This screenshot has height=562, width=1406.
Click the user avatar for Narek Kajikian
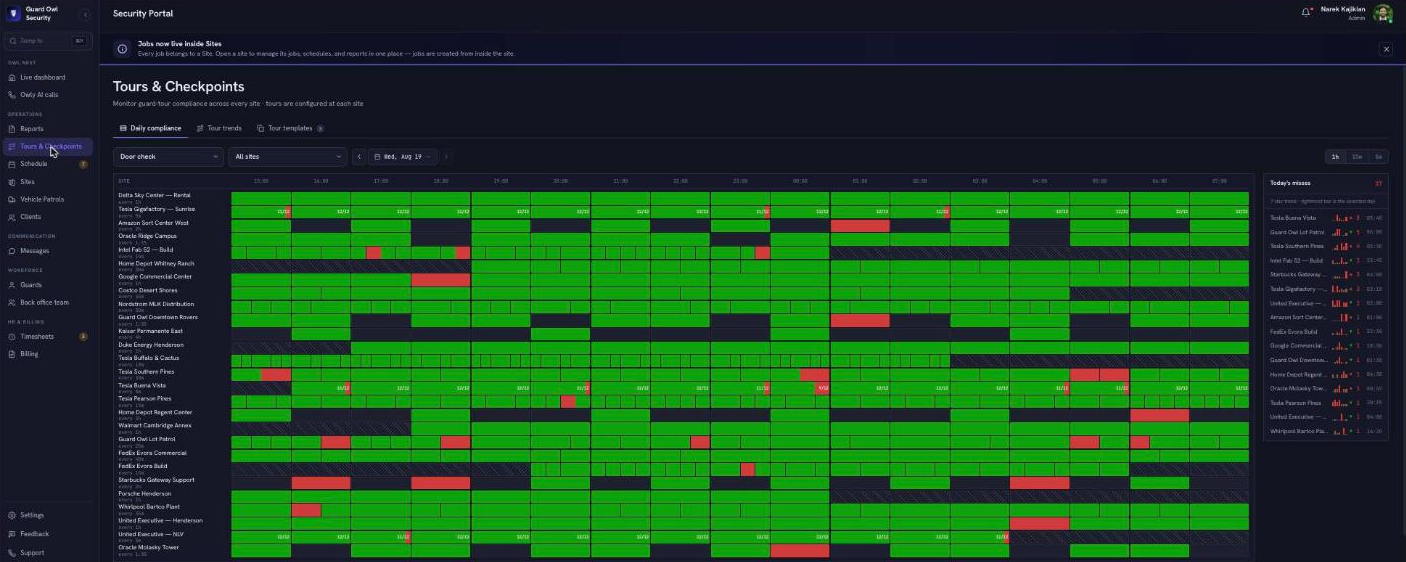click(x=1383, y=13)
